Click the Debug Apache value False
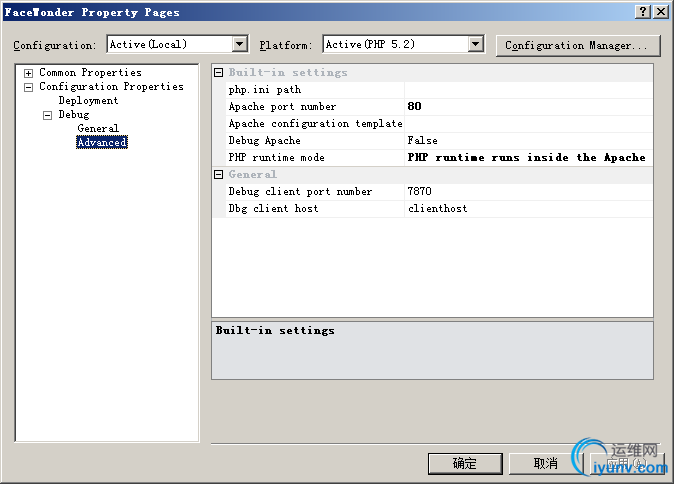This screenshot has width=674, height=484. coord(528,141)
